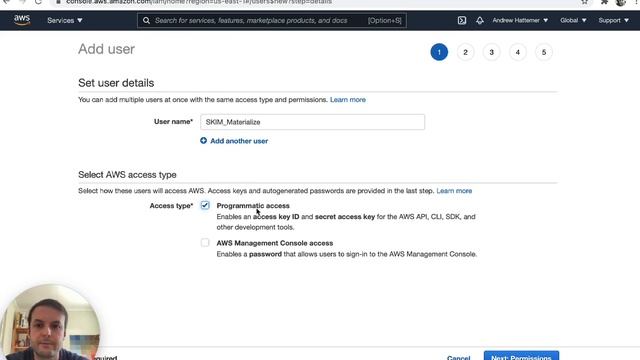
Task: Open the Global region dropdown
Action: [573, 20]
